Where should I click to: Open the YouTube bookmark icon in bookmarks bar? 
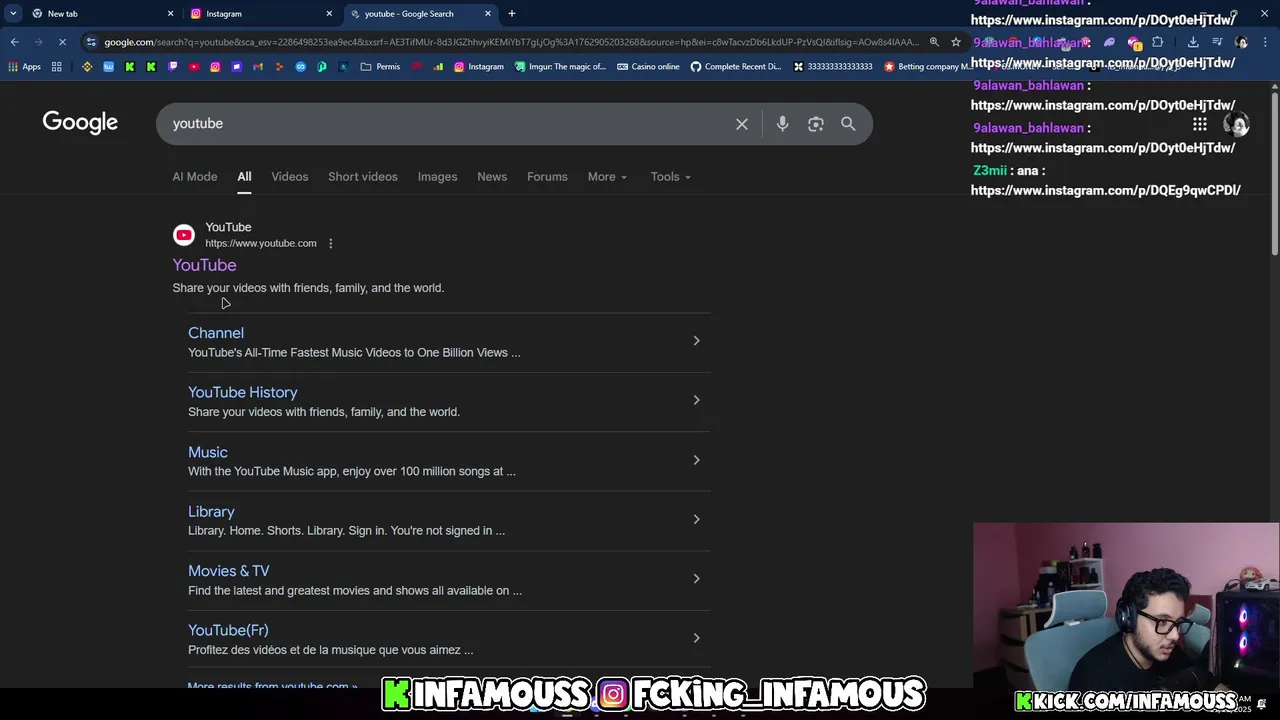pyautogui.click(x=194, y=67)
